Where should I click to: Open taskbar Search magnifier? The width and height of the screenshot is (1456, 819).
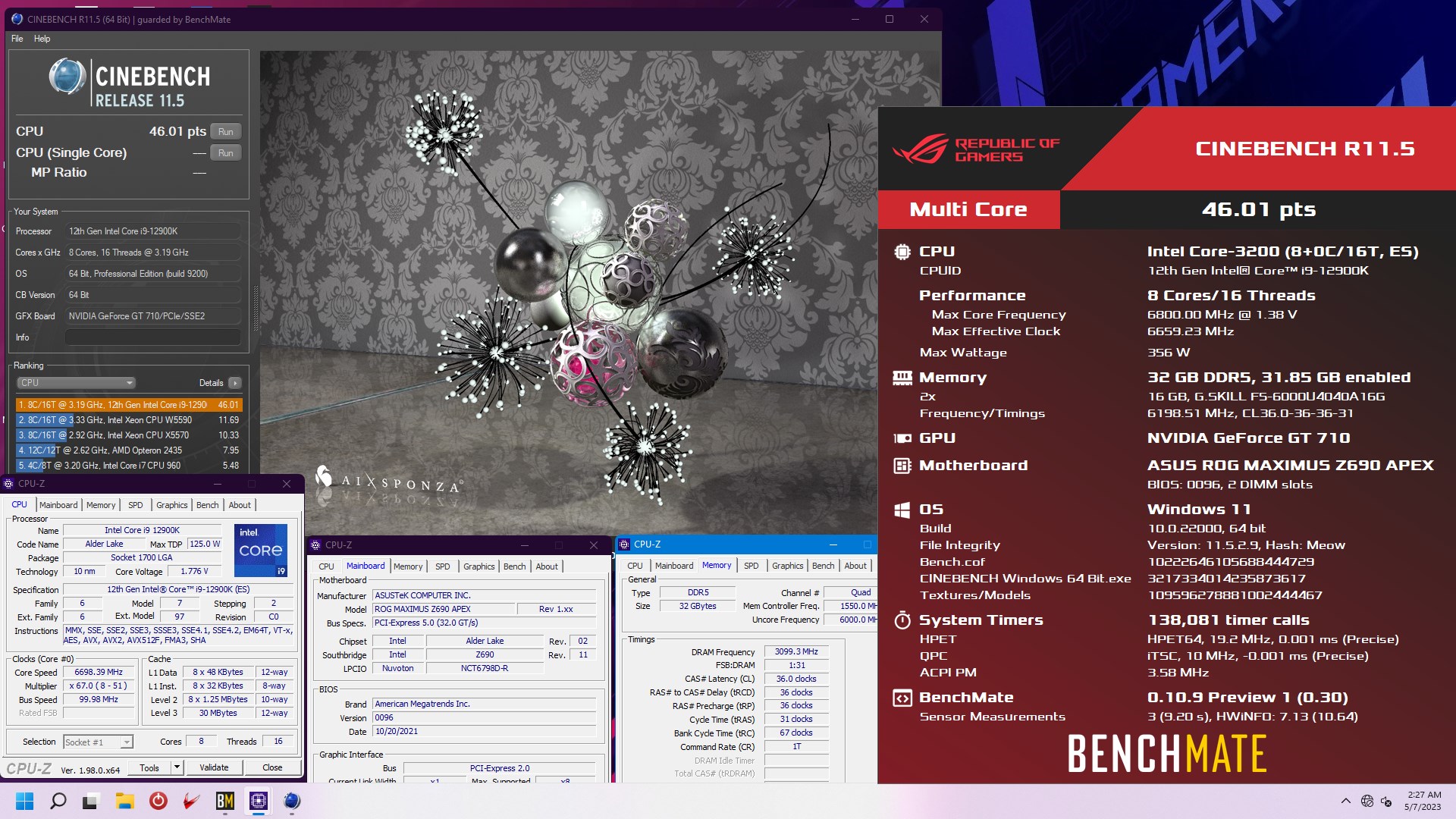click(58, 801)
